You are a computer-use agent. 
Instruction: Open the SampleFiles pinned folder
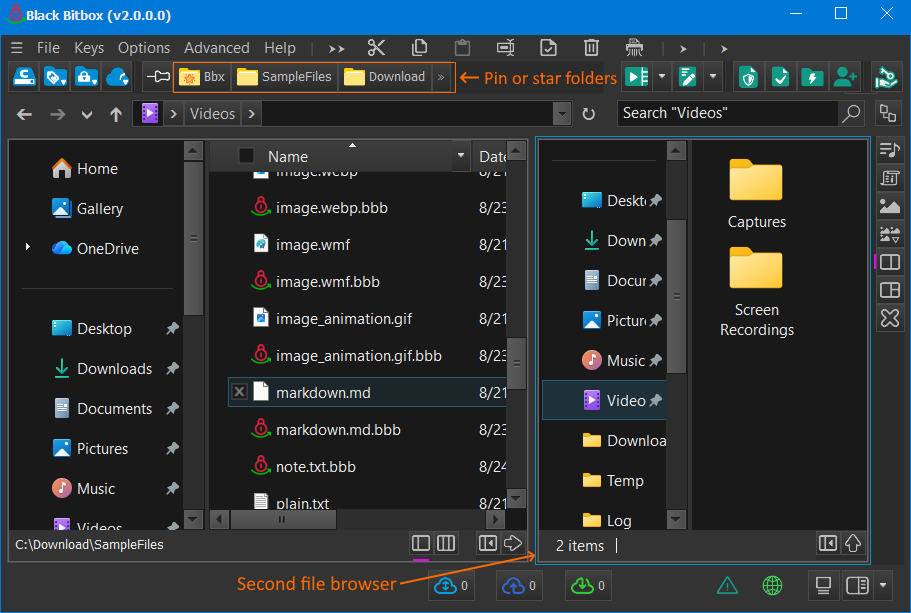(x=284, y=77)
